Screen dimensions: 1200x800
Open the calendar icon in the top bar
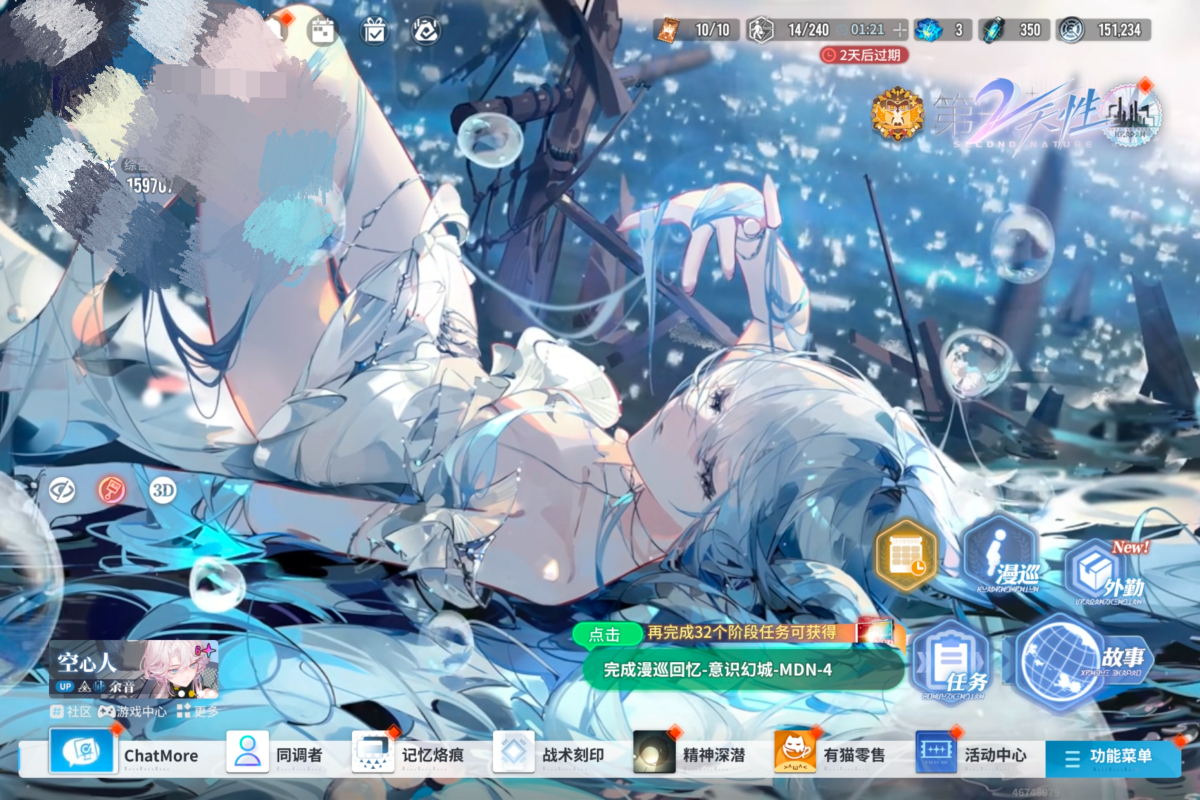point(323,31)
